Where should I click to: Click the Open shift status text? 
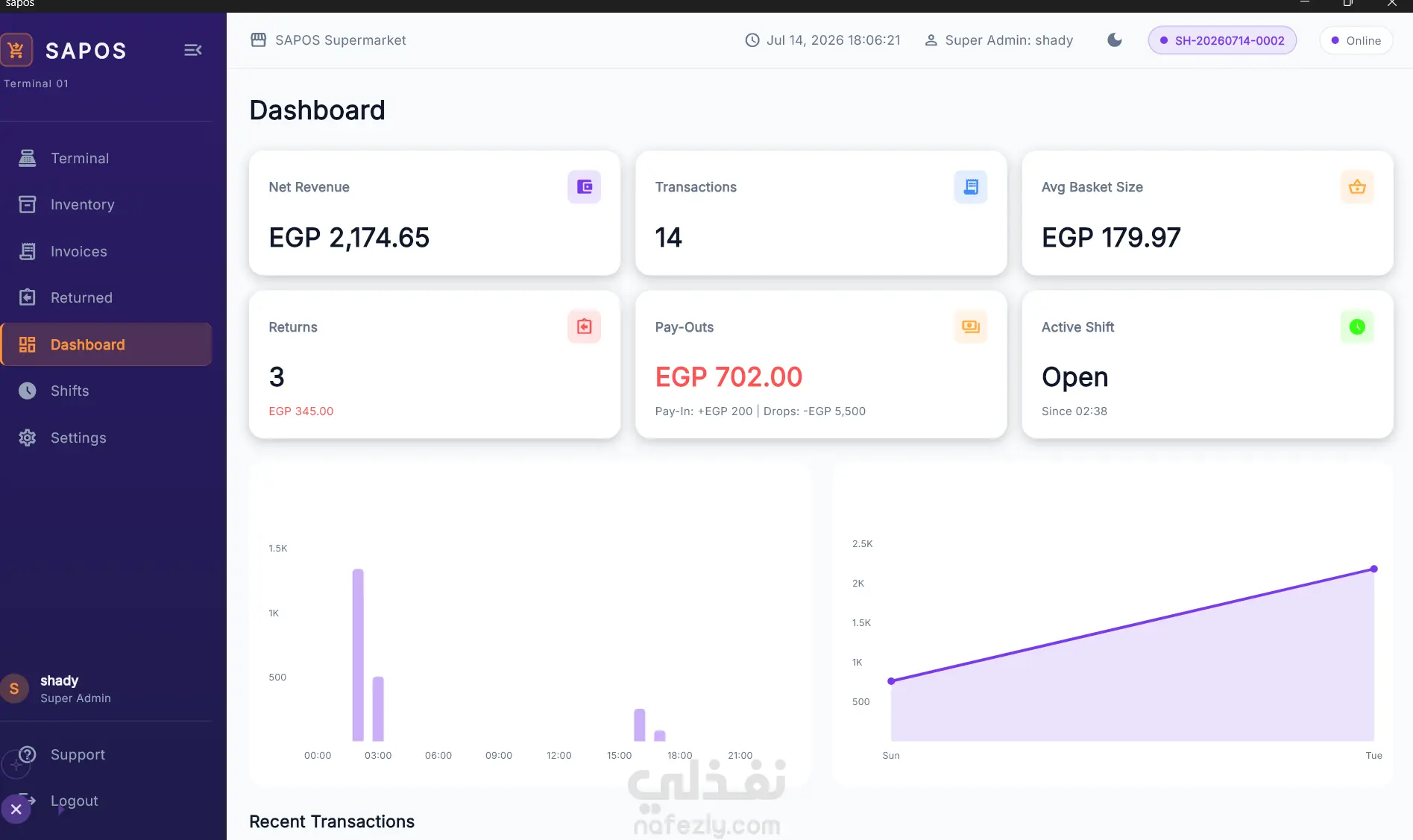[1075, 378]
